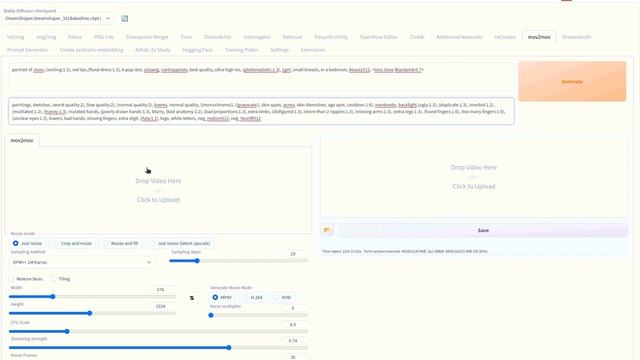The height and width of the screenshot is (360, 640).
Task: Open the txt2video tab
Action: [505, 37]
